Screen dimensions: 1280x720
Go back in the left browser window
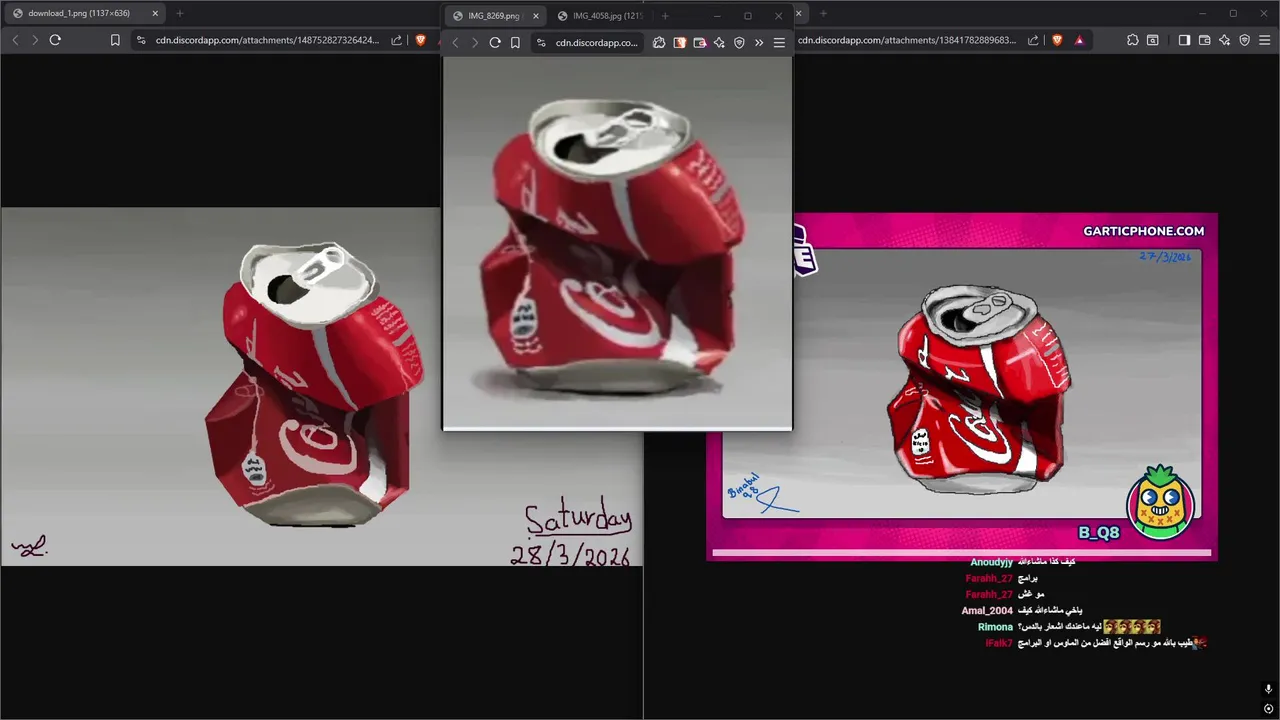pos(15,40)
